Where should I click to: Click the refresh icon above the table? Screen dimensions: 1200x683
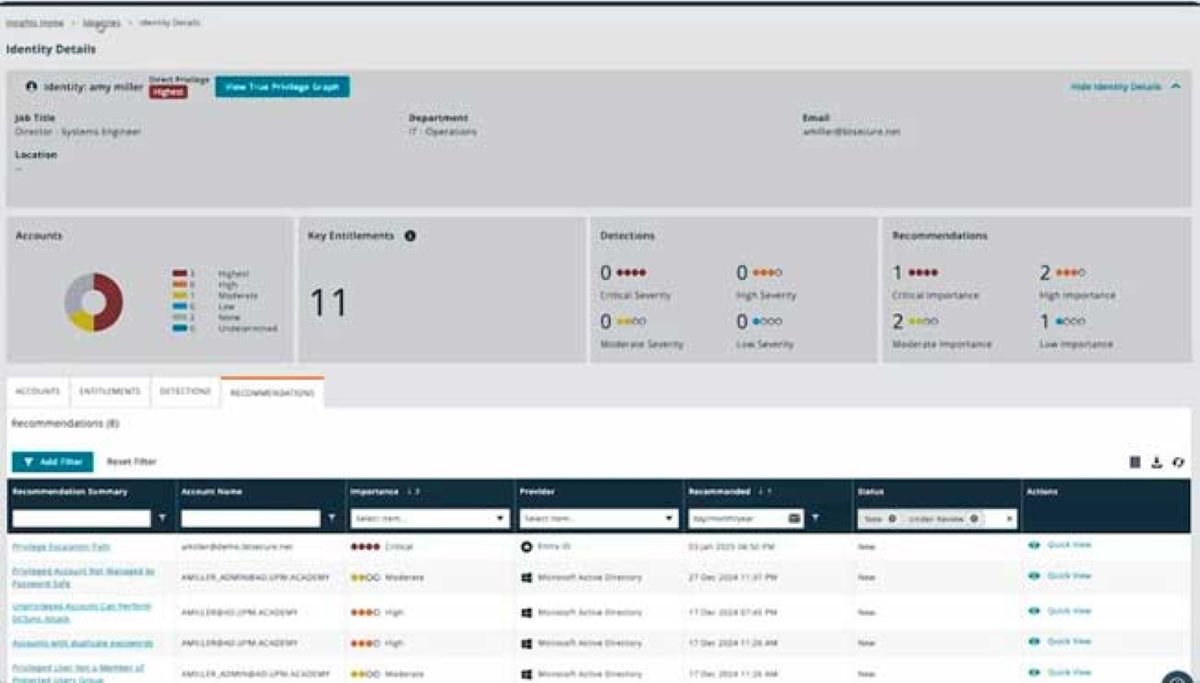click(1178, 462)
